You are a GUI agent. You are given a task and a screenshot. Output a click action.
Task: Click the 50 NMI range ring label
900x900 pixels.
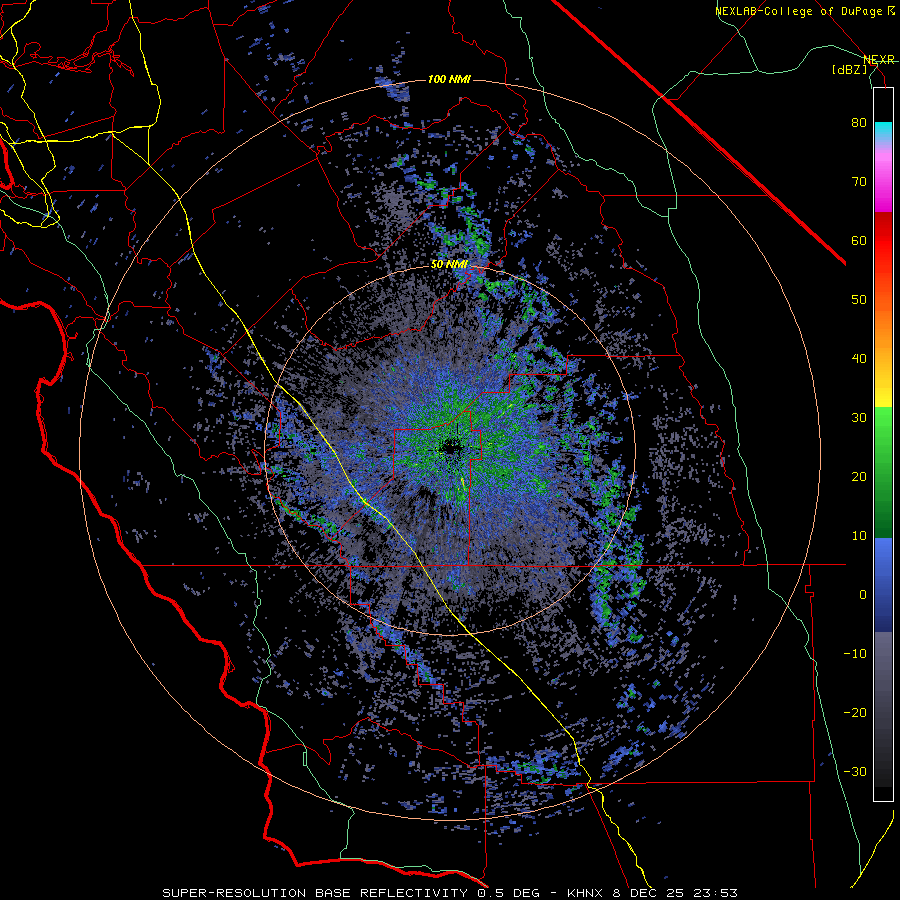pyautogui.click(x=449, y=264)
